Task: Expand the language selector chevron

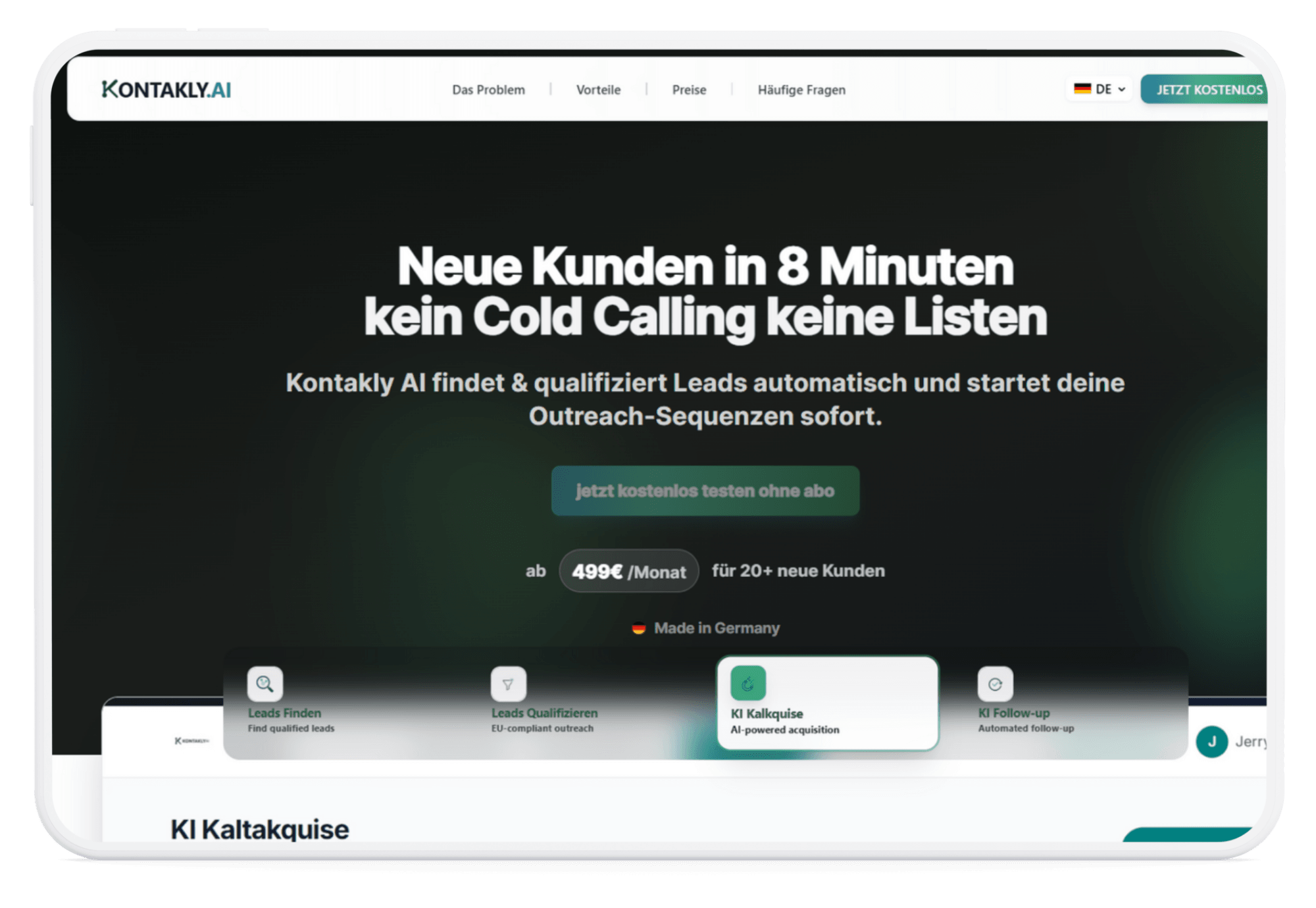Action: click(x=1123, y=89)
